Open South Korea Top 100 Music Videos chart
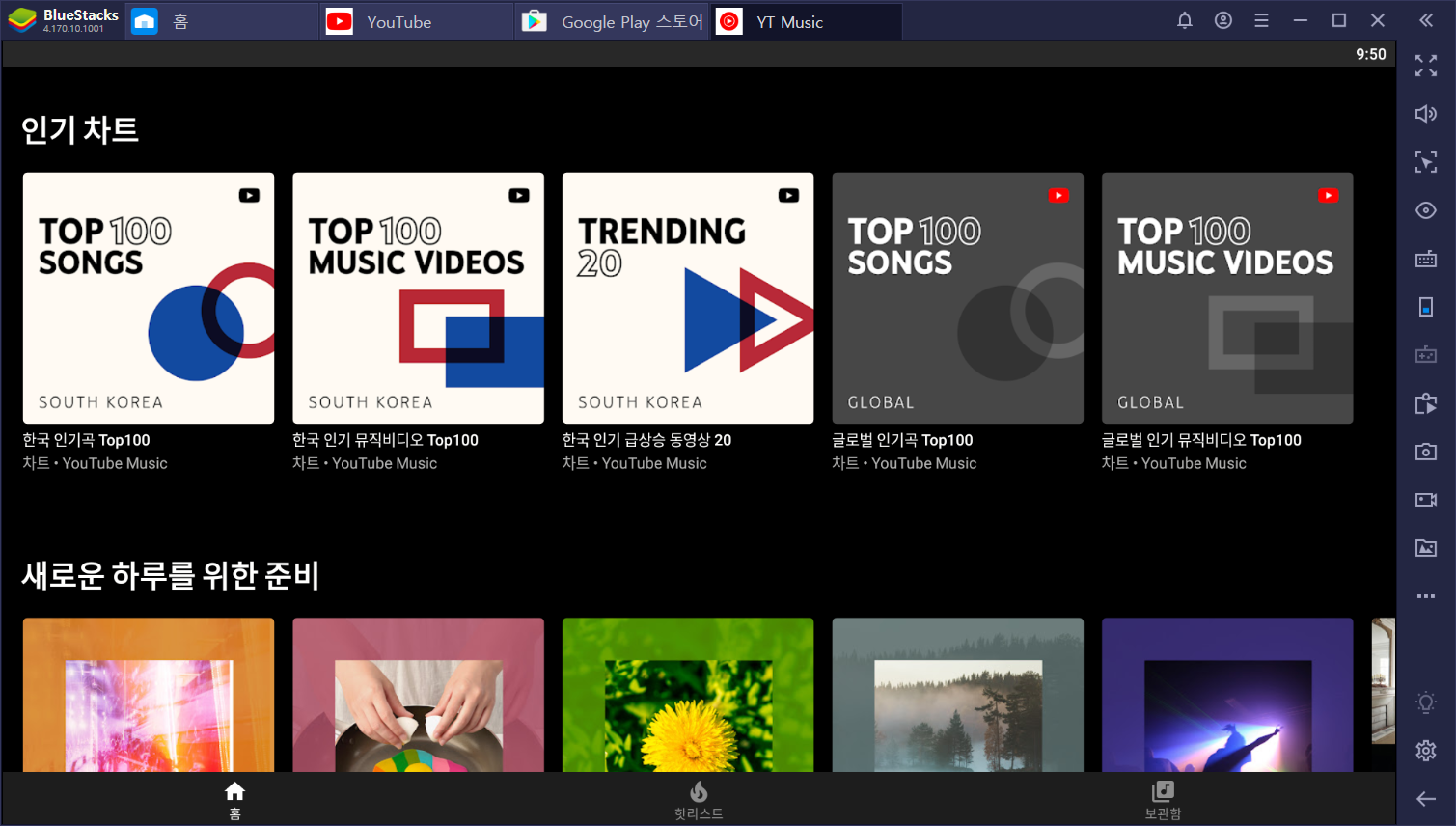 click(x=418, y=298)
